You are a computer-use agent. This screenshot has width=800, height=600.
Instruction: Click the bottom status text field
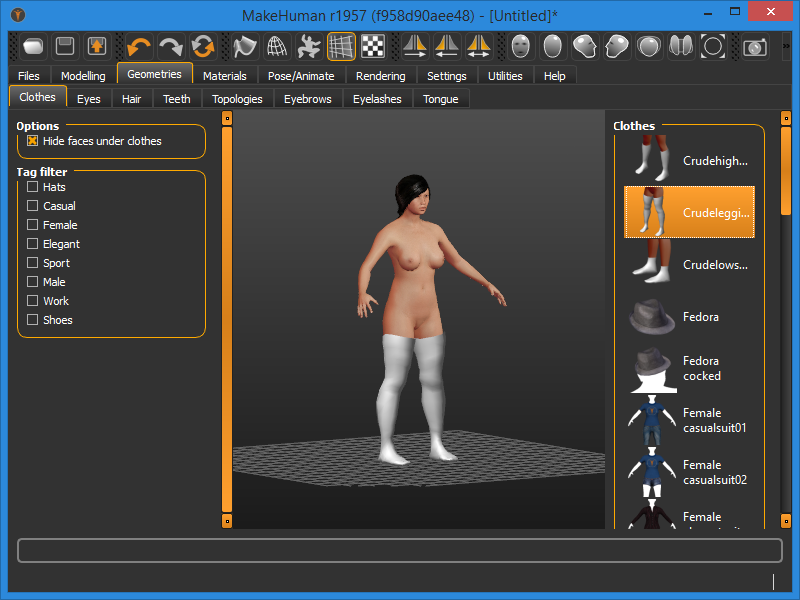pyautogui.click(x=400, y=551)
